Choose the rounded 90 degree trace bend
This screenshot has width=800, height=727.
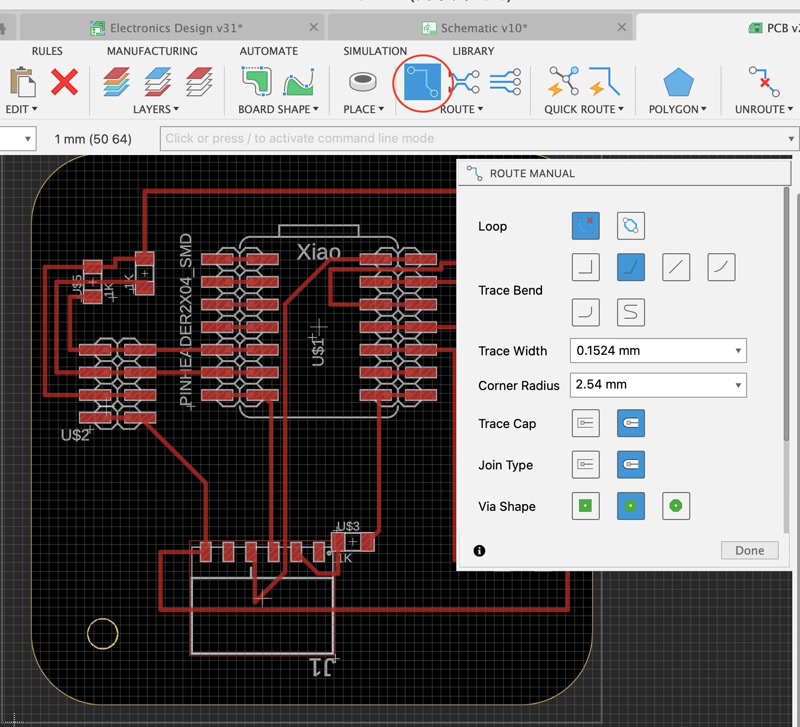(x=585, y=312)
